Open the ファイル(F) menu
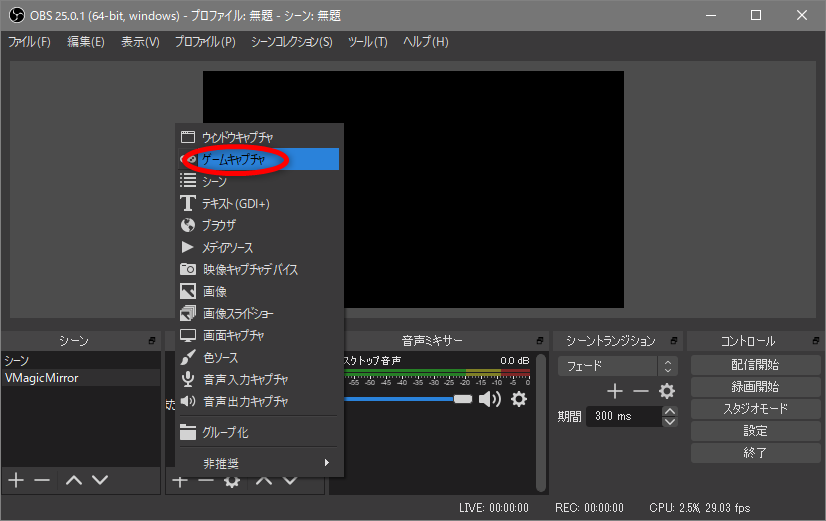Screen dimensions: 826x521 tap(30, 42)
